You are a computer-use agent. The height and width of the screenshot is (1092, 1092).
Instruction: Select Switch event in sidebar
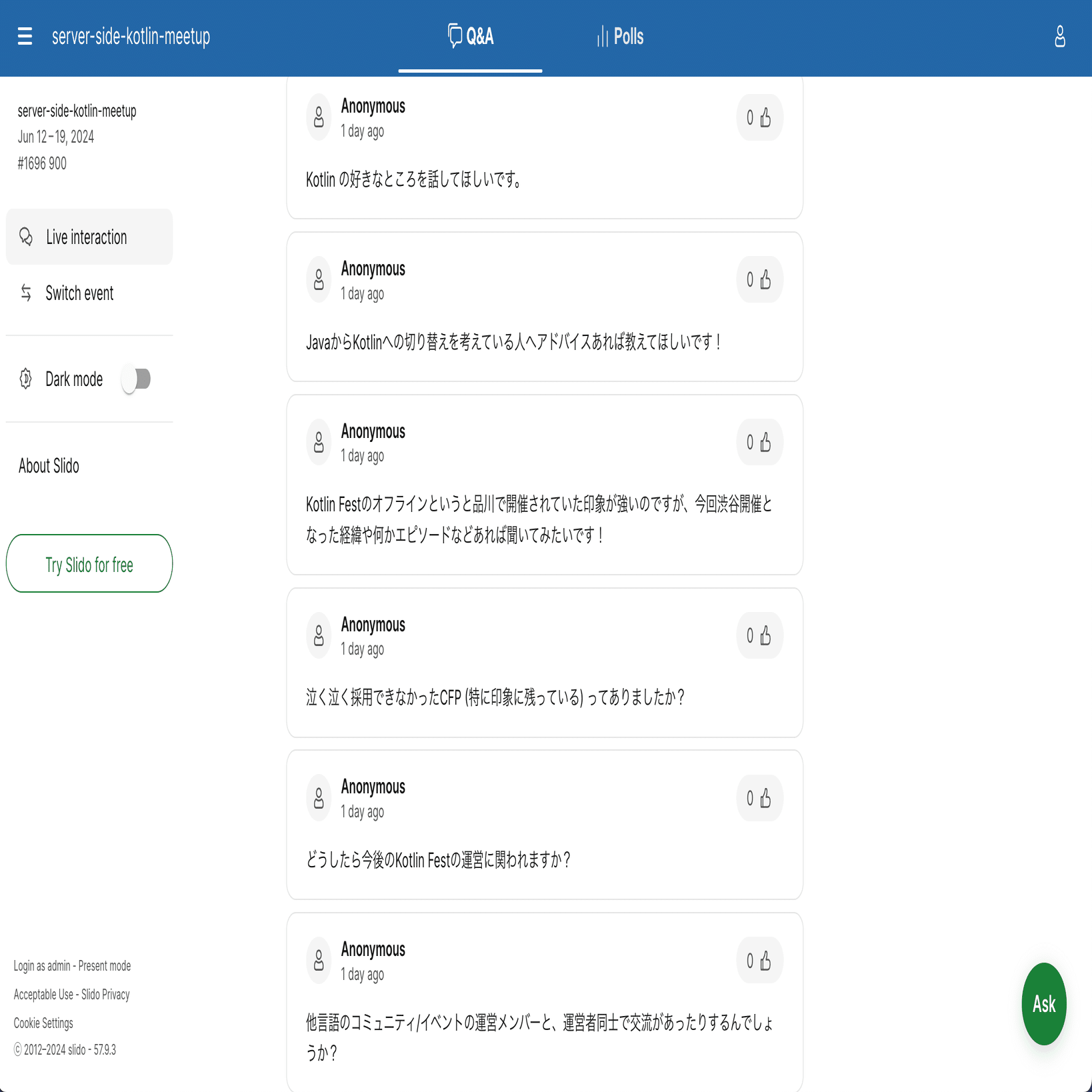pos(89,293)
